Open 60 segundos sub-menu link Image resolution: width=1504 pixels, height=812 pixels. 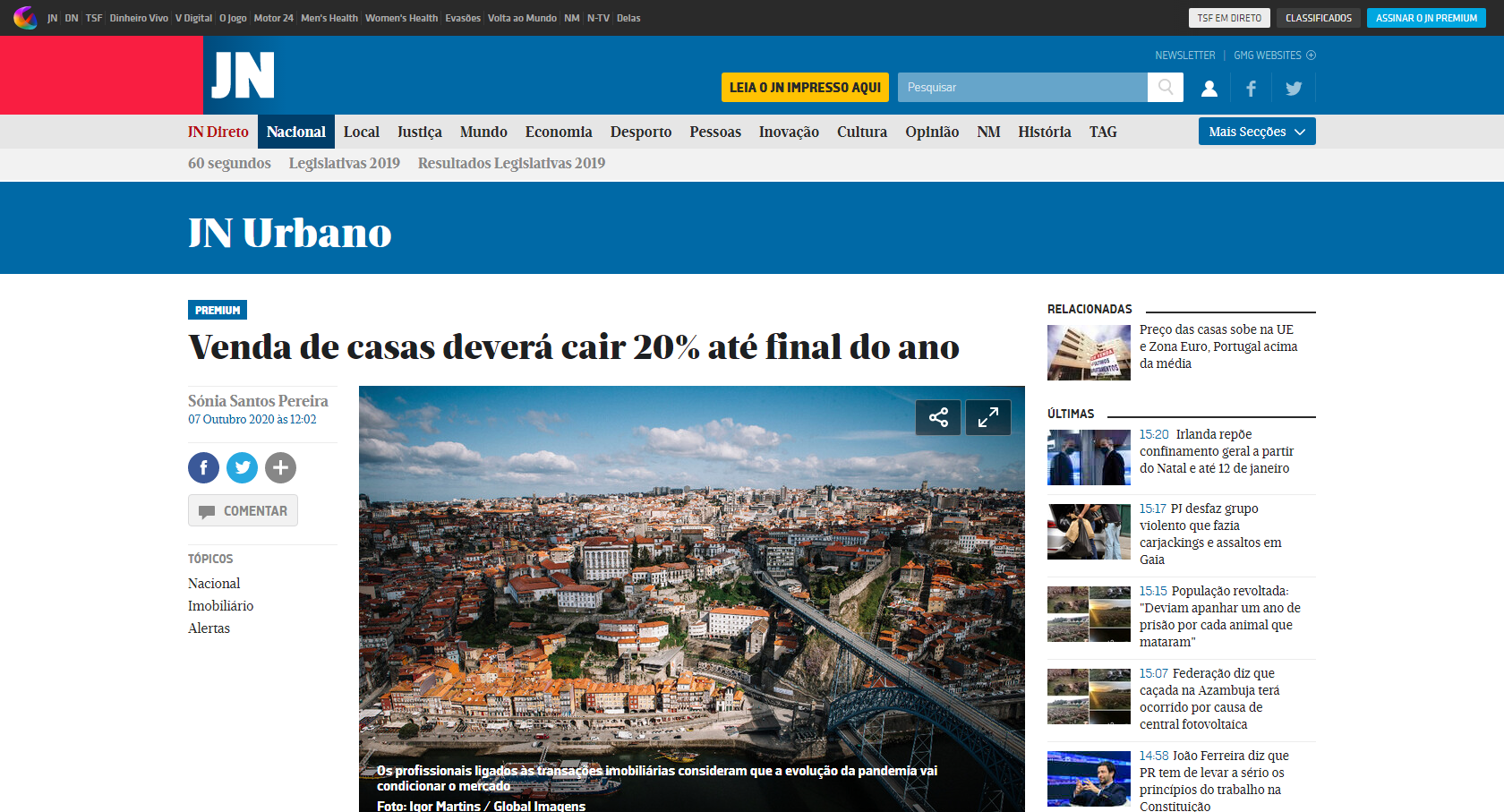[x=229, y=163]
